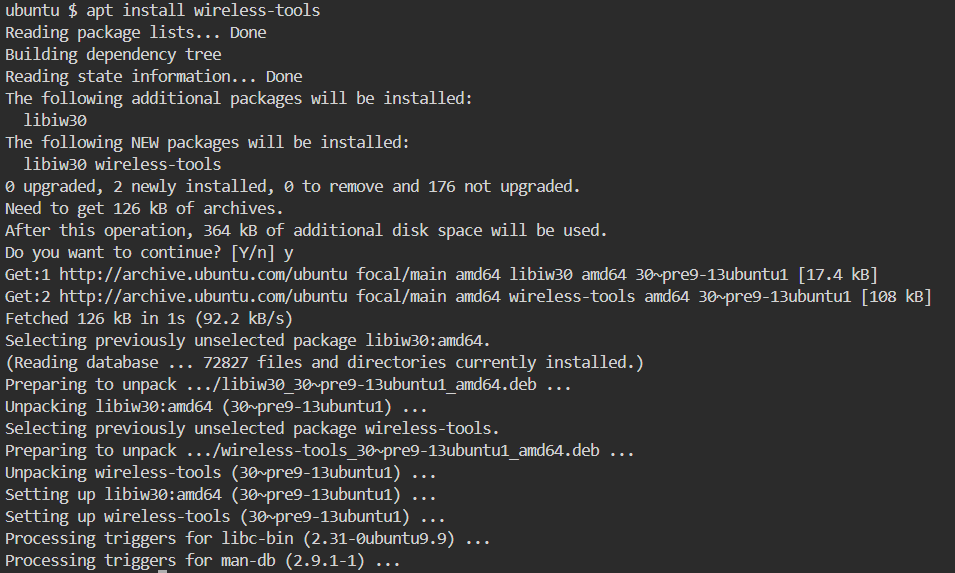Image resolution: width=955 pixels, height=573 pixels.
Task: Click the "Building dependency tree" line
Action: pyautogui.click(x=113, y=54)
